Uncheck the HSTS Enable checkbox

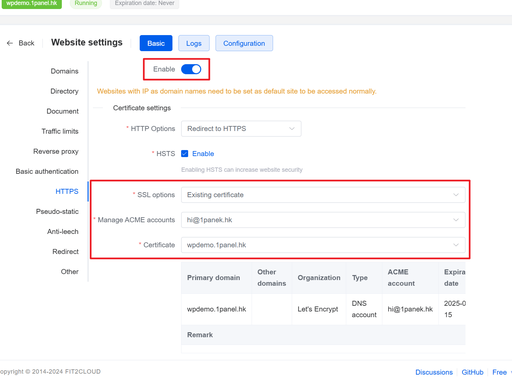(x=185, y=153)
